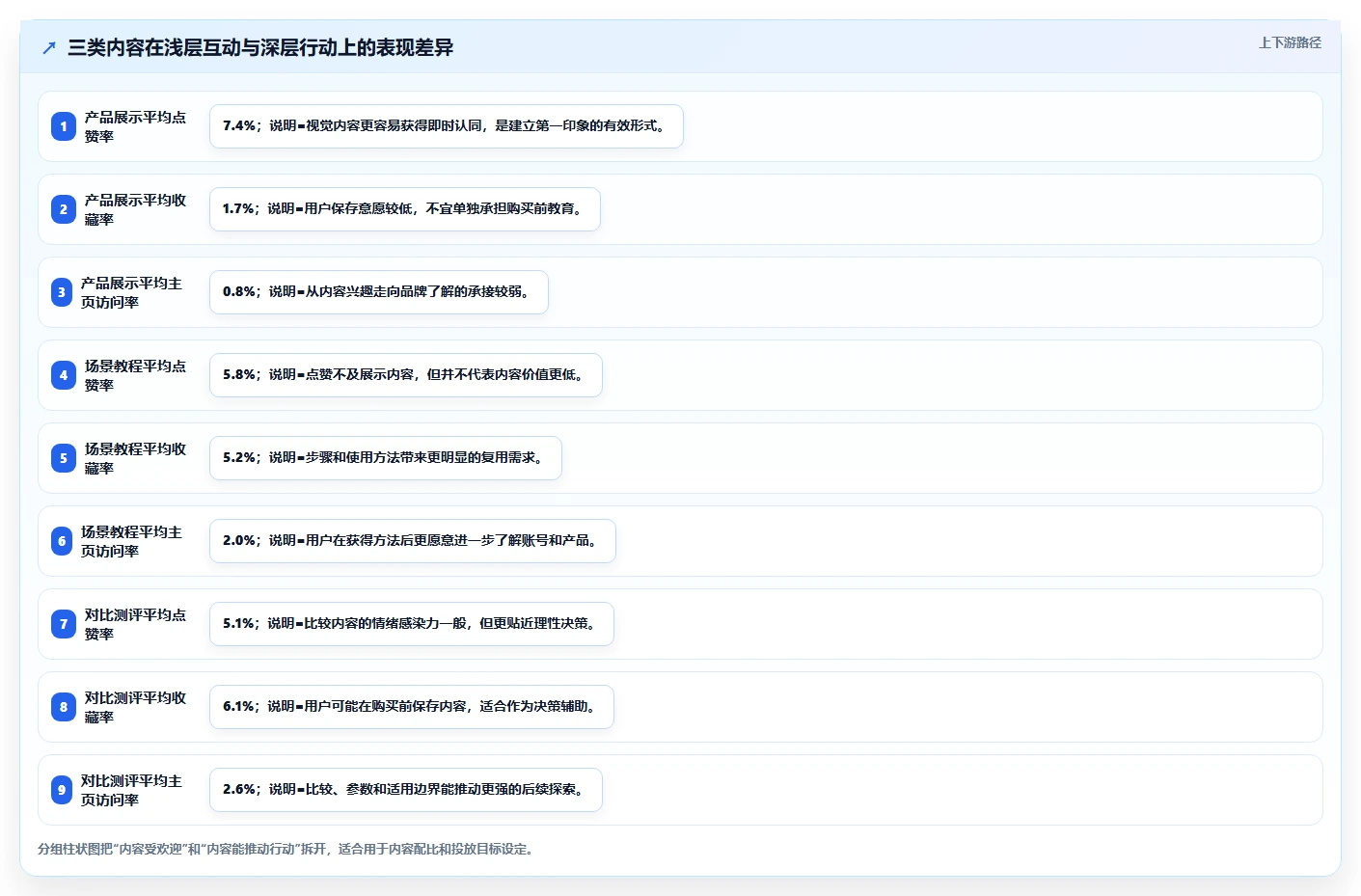Click the 5.8% description box
The width and height of the screenshot is (1361, 896).
406,375
